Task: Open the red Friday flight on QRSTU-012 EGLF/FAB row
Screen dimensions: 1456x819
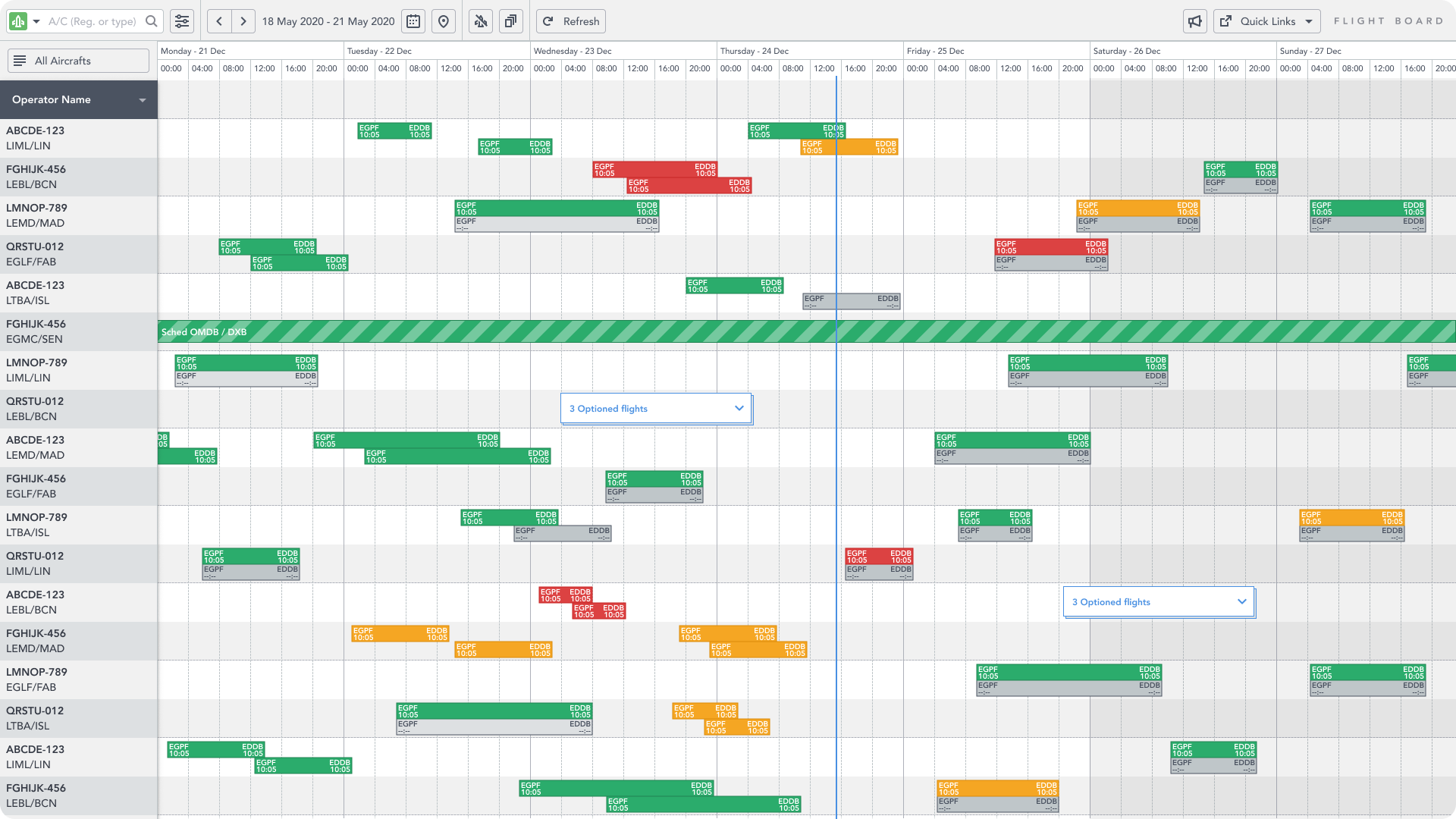Action: [1051, 247]
